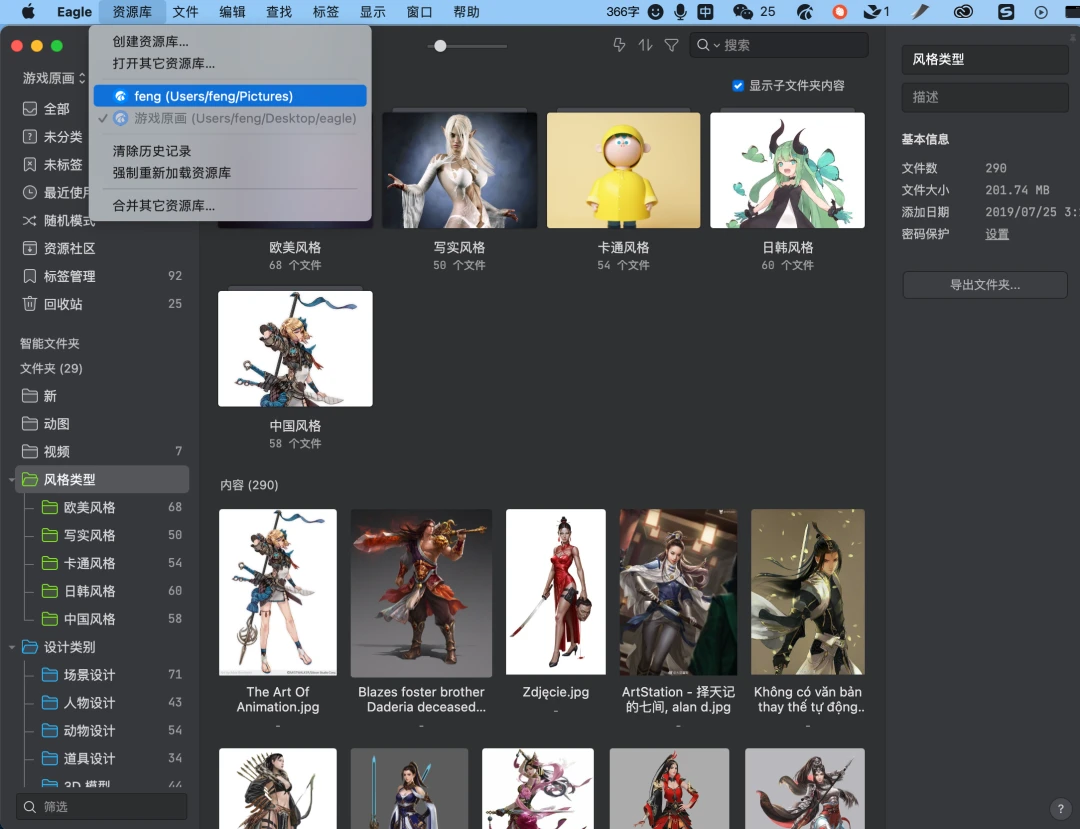Screen dimensions: 1080x829
Task: Choose 合并其它资源库... menu item
Action: click(x=163, y=205)
